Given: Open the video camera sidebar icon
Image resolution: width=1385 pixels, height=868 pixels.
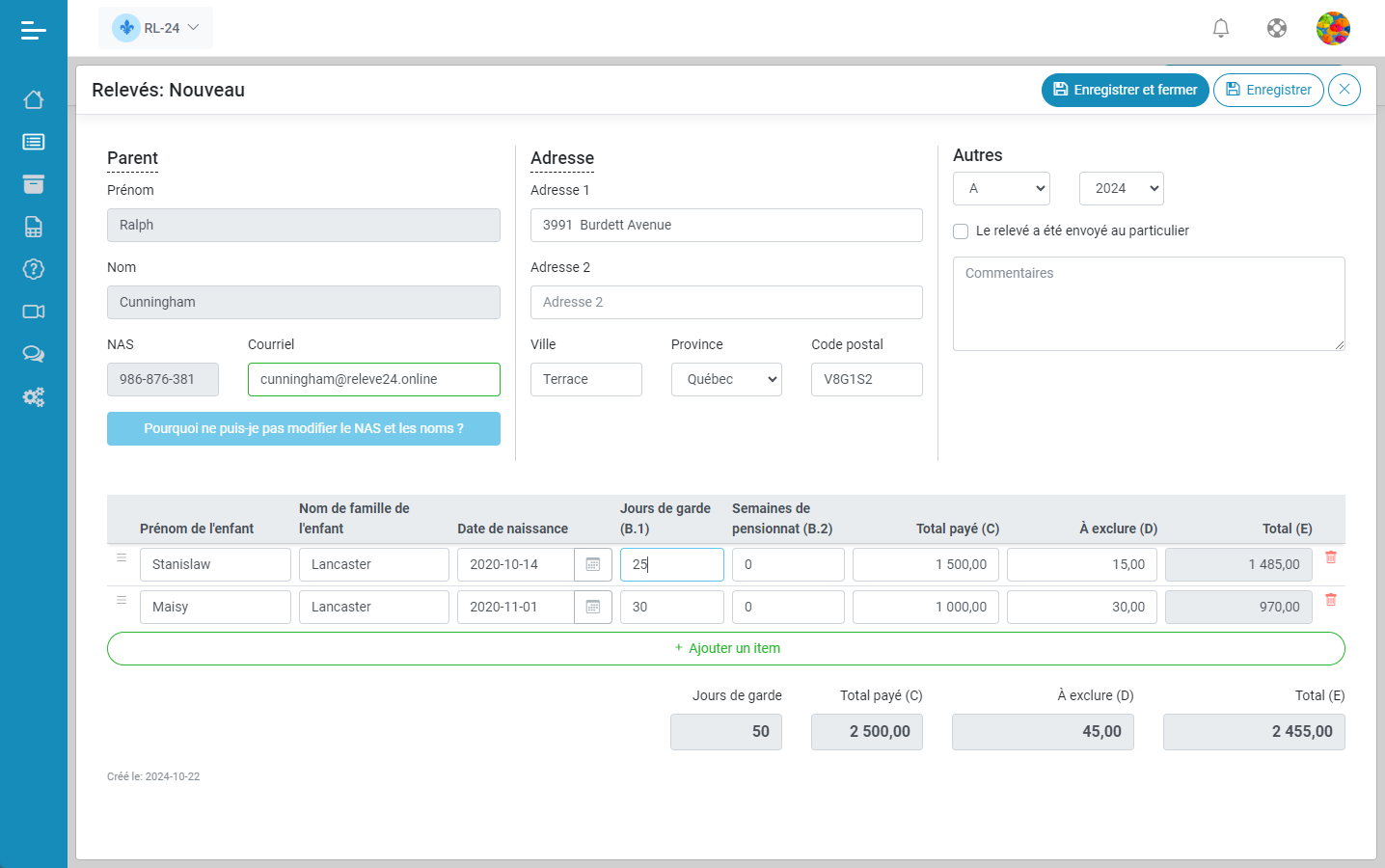Looking at the screenshot, I should [34, 312].
